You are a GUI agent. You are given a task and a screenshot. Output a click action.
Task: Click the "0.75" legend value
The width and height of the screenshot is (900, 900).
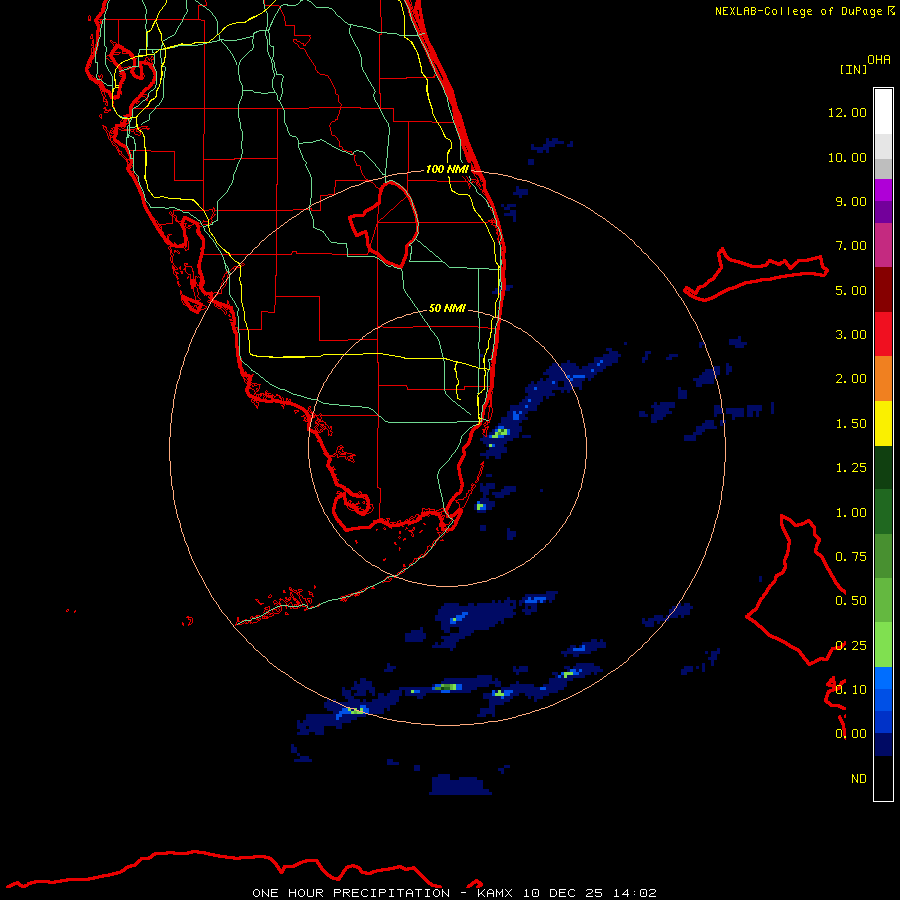tap(851, 557)
